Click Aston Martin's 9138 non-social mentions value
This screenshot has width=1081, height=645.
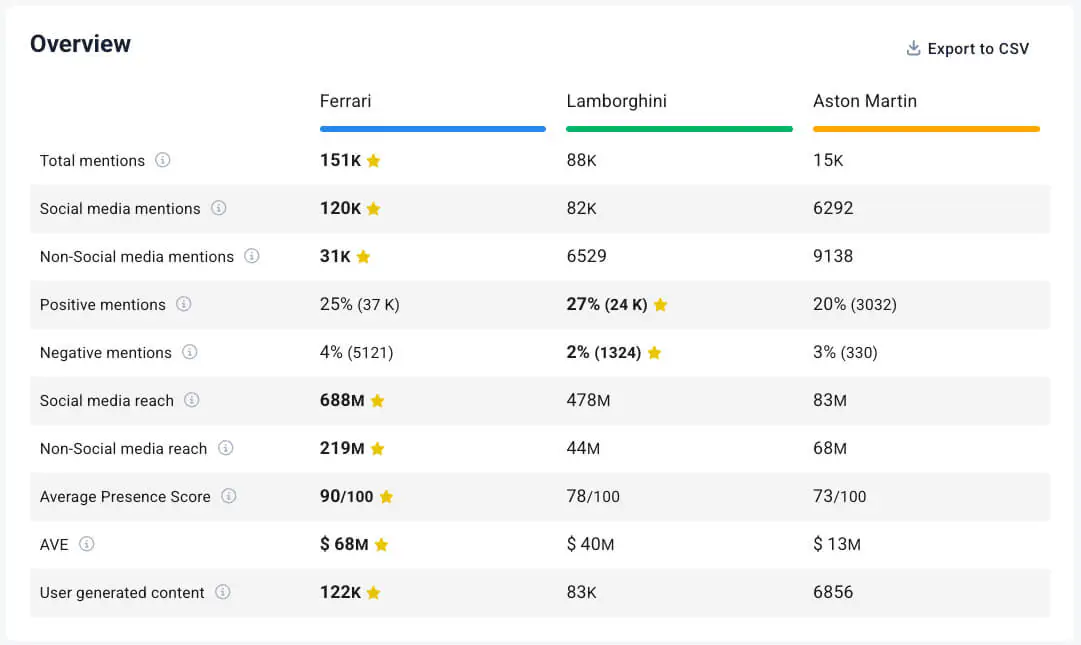(833, 256)
